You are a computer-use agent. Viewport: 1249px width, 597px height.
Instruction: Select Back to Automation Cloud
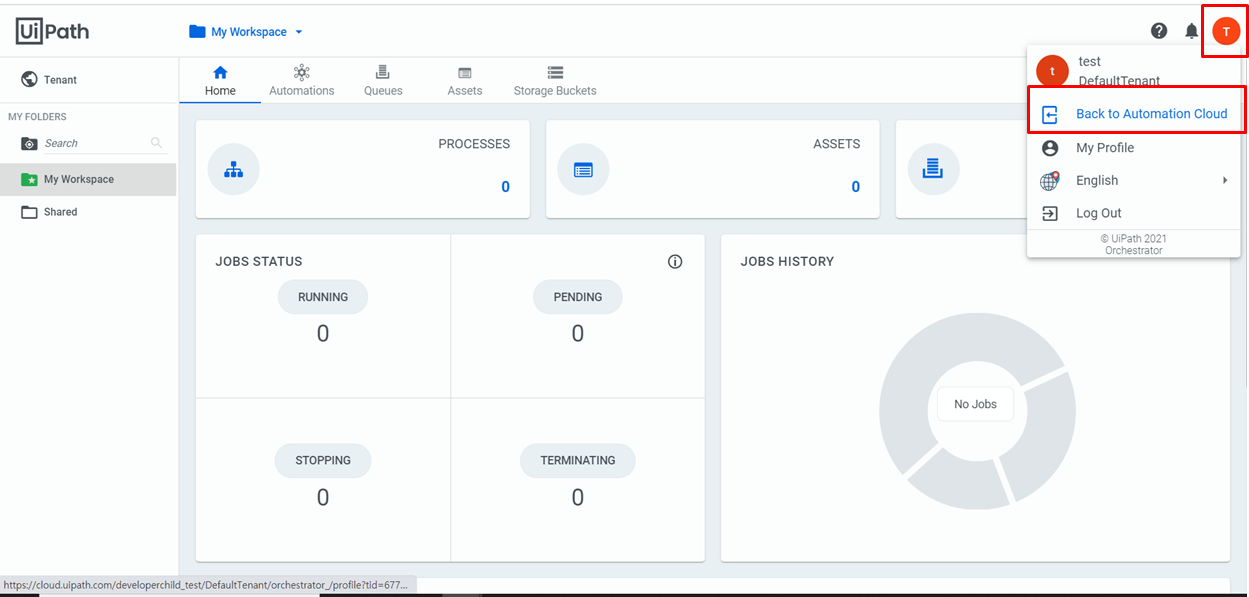(x=1136, y=114)
